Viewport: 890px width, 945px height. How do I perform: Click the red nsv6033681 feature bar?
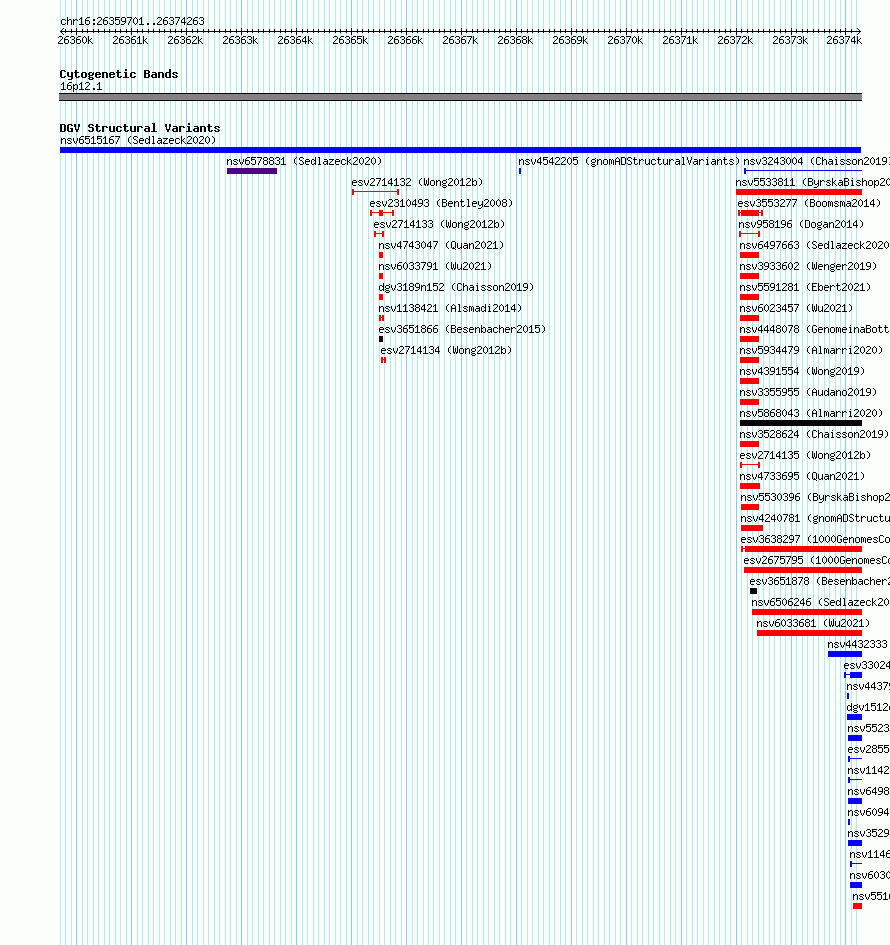tap(809, 633)
